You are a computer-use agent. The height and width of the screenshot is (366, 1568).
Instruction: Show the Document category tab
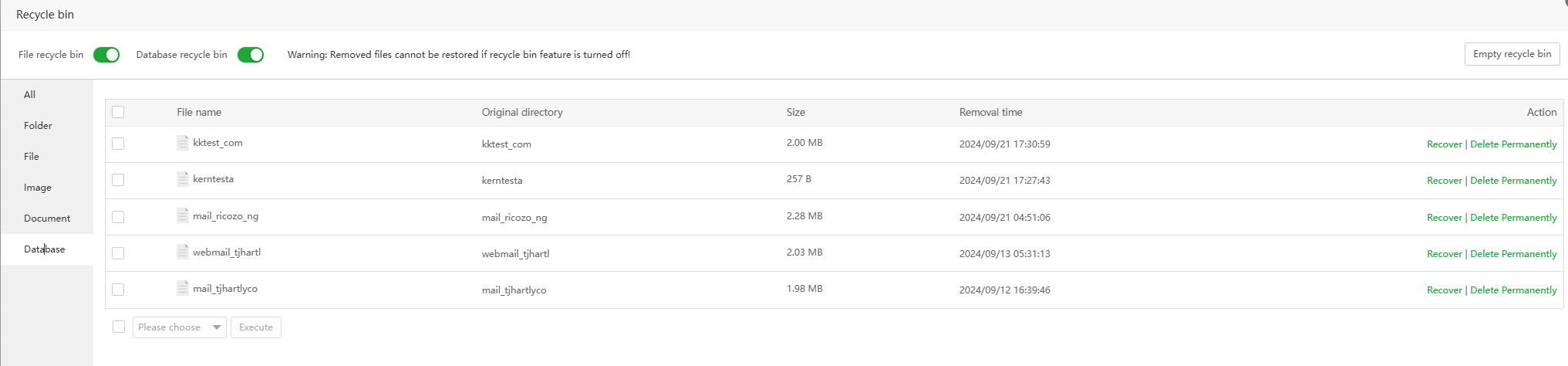click(x=47, y=219)
